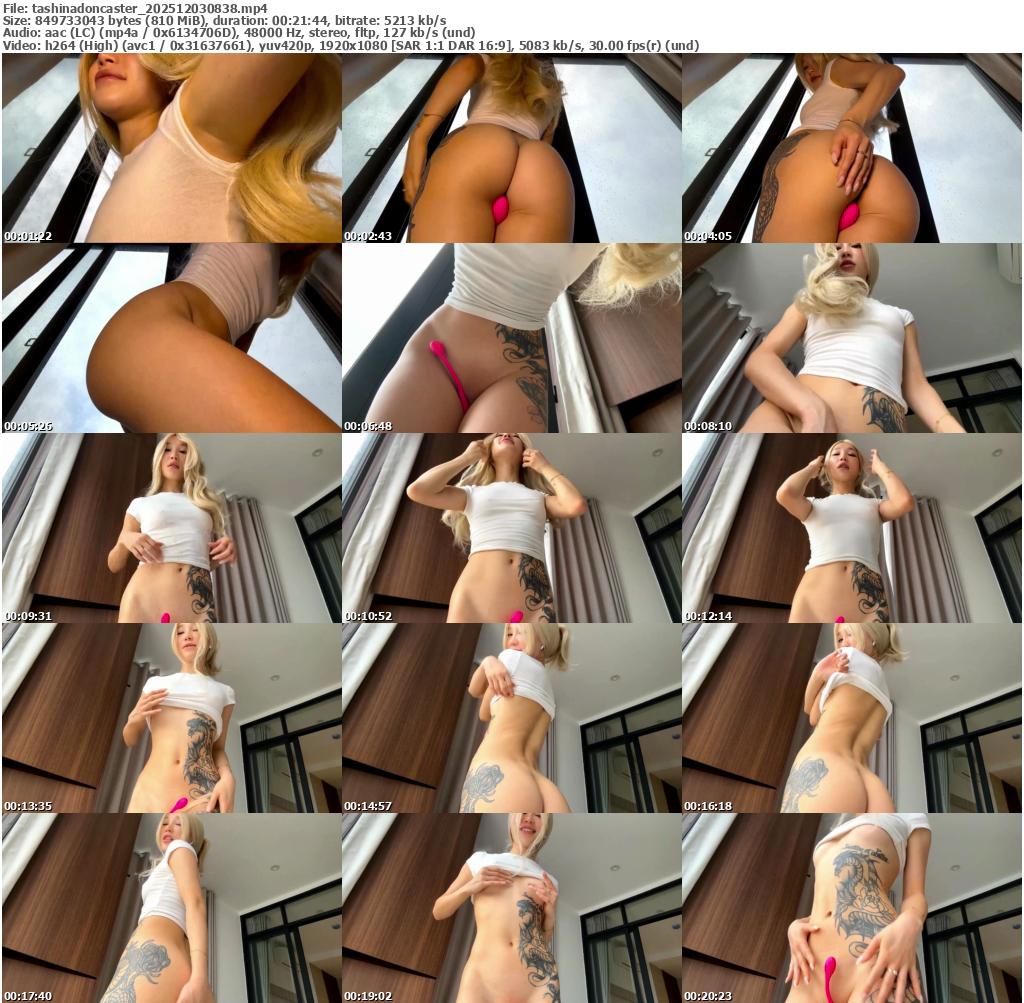The height and width of the screenshot is (1003, 1024).
Task: Select the Video h264 stream info line
Action: (x=351, y=46)
